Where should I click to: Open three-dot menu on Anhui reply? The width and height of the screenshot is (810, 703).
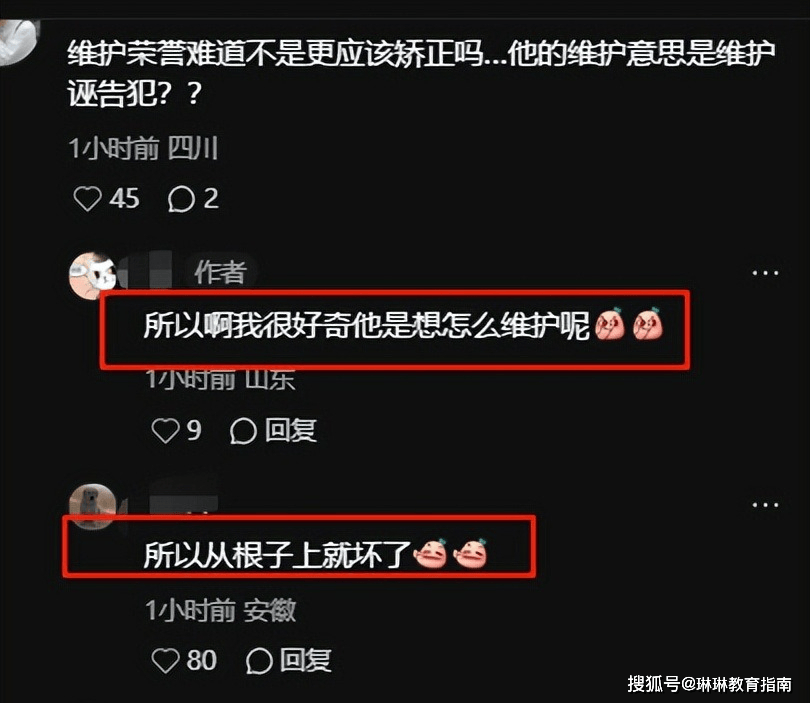click(765, 505)
